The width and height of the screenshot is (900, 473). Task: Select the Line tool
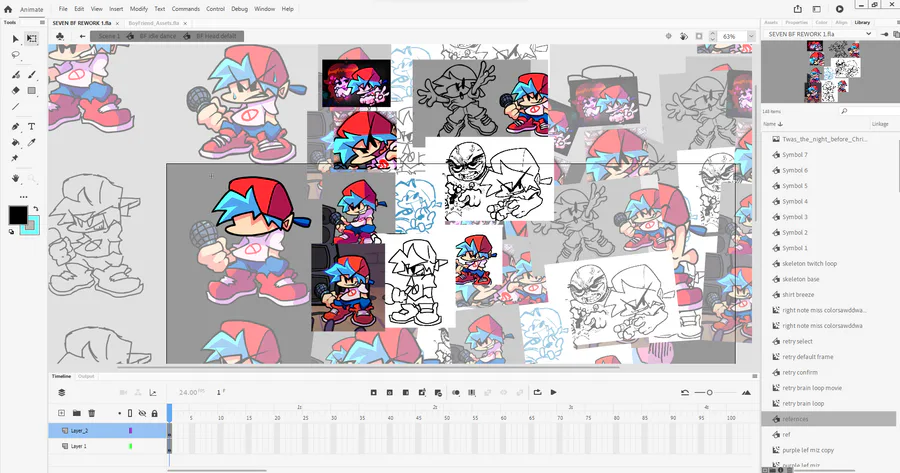(x=15, y=106)
